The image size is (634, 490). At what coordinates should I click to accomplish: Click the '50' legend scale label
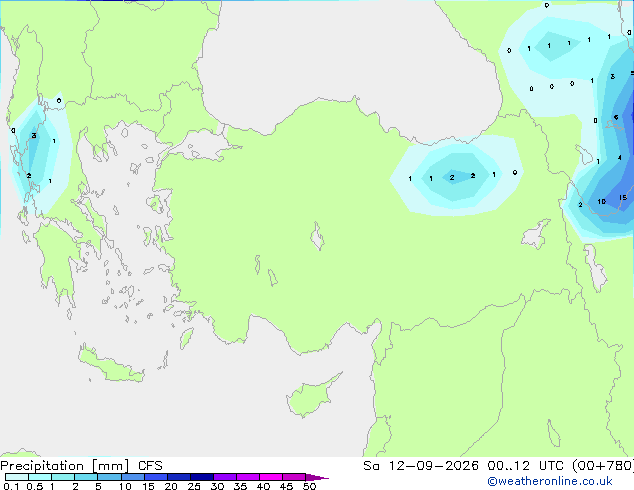click(309, 486)
